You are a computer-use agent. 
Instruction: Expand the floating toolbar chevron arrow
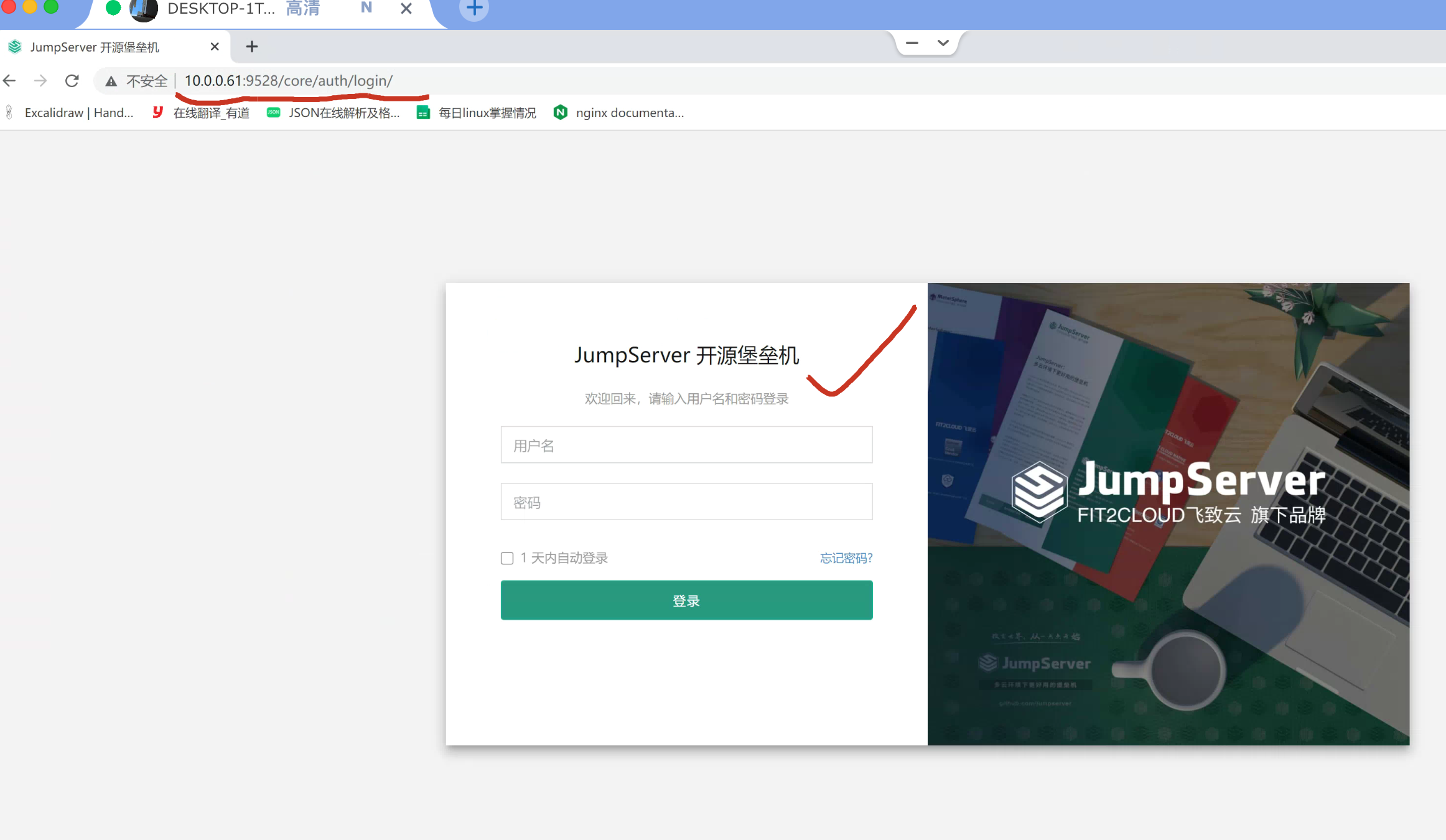click(x=943, y=43)
